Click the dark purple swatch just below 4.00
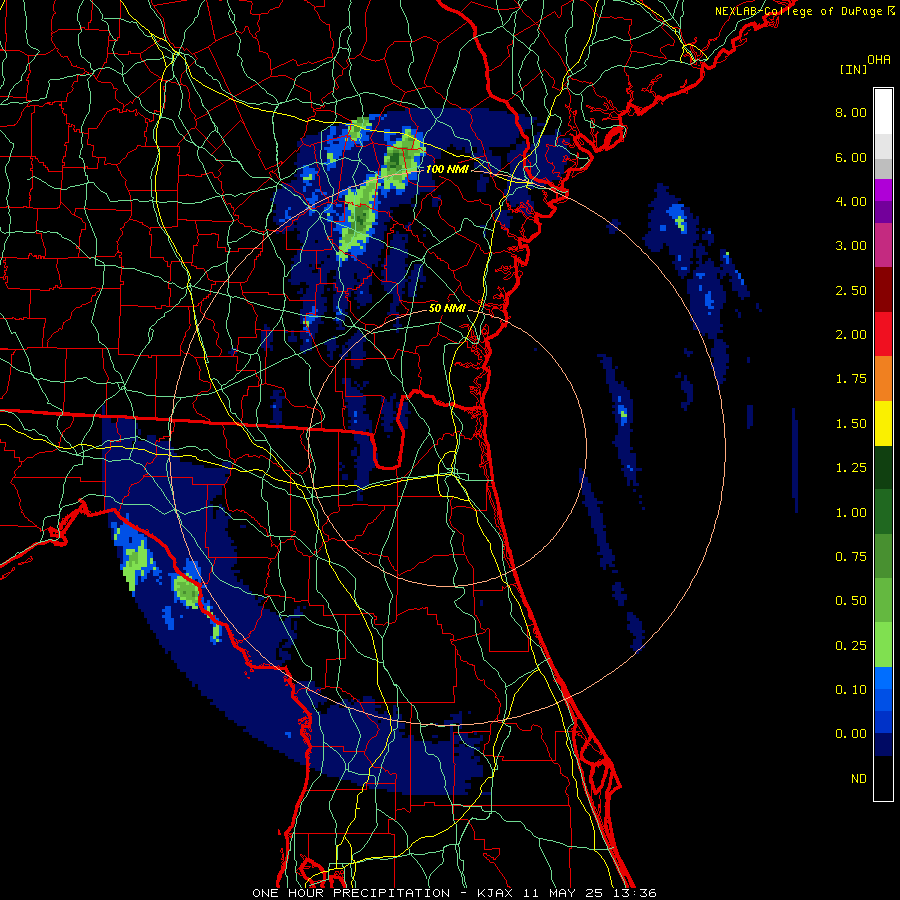 tap(883, 212)
